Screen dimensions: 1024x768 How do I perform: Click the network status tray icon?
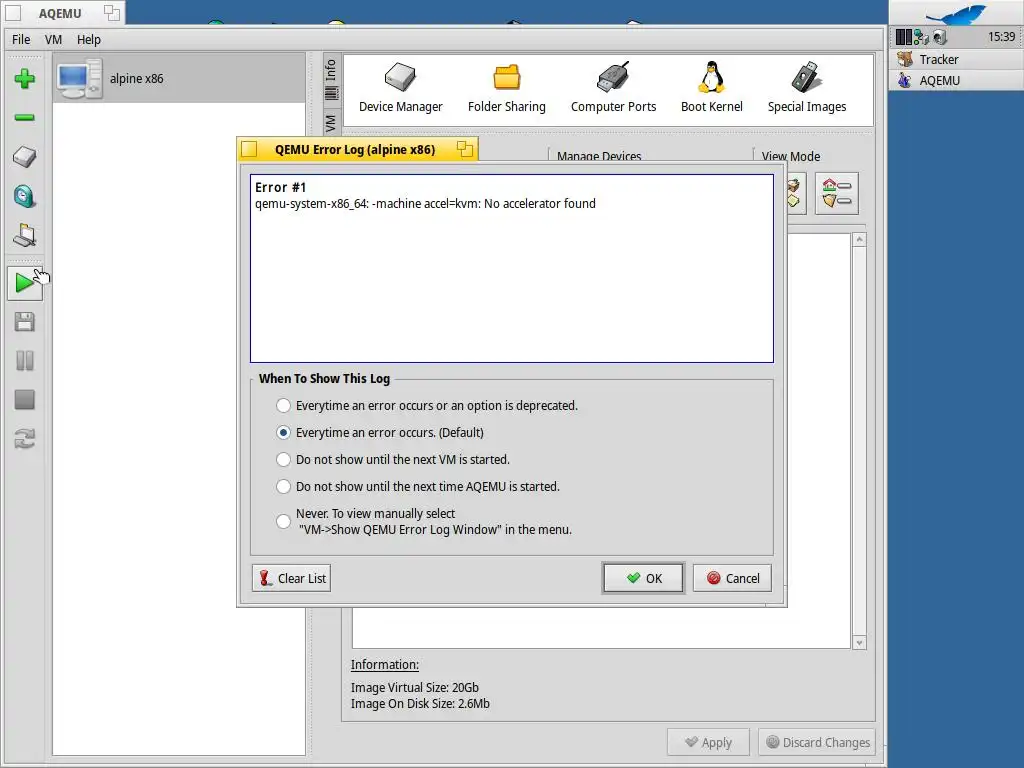[921, 37]
